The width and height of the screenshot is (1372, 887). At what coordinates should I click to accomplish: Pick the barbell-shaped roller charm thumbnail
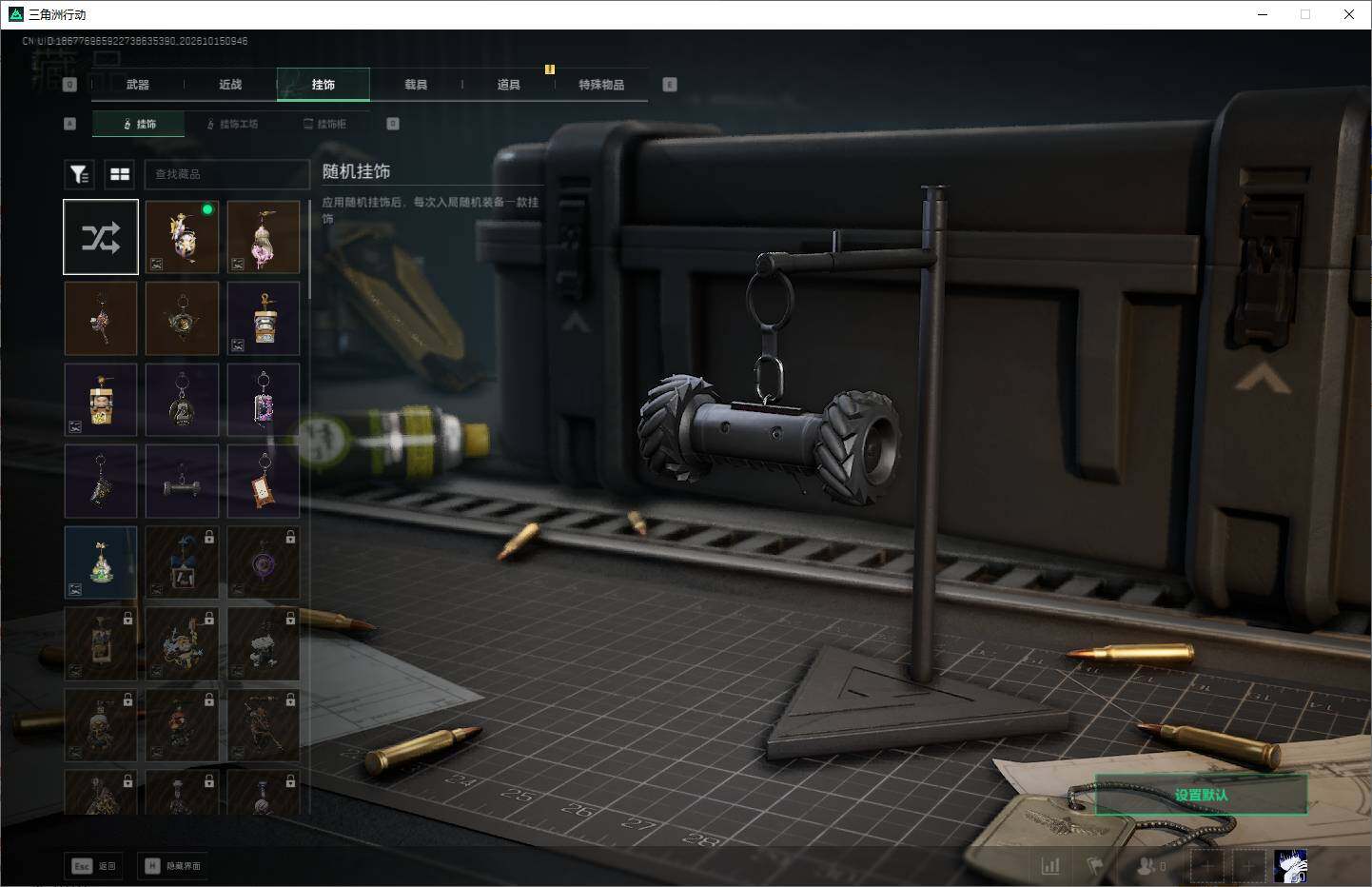click(182, 482)
